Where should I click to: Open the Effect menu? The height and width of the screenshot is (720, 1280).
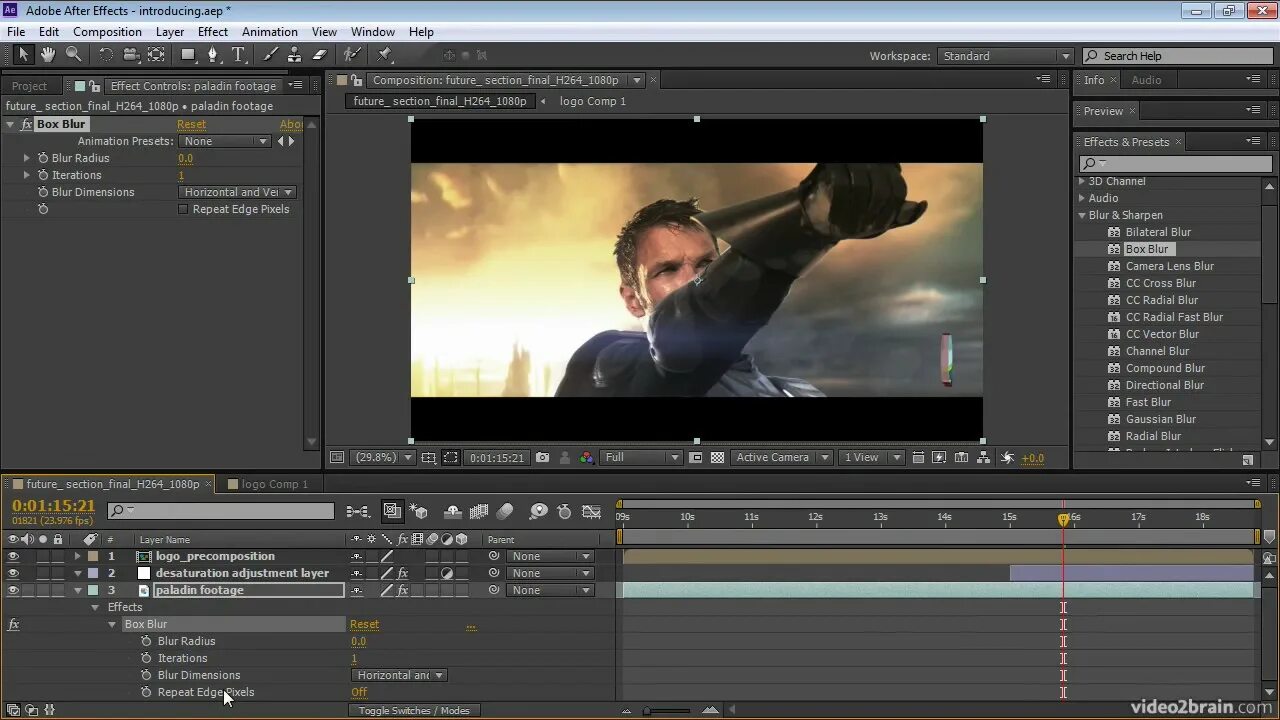point(213,32)
